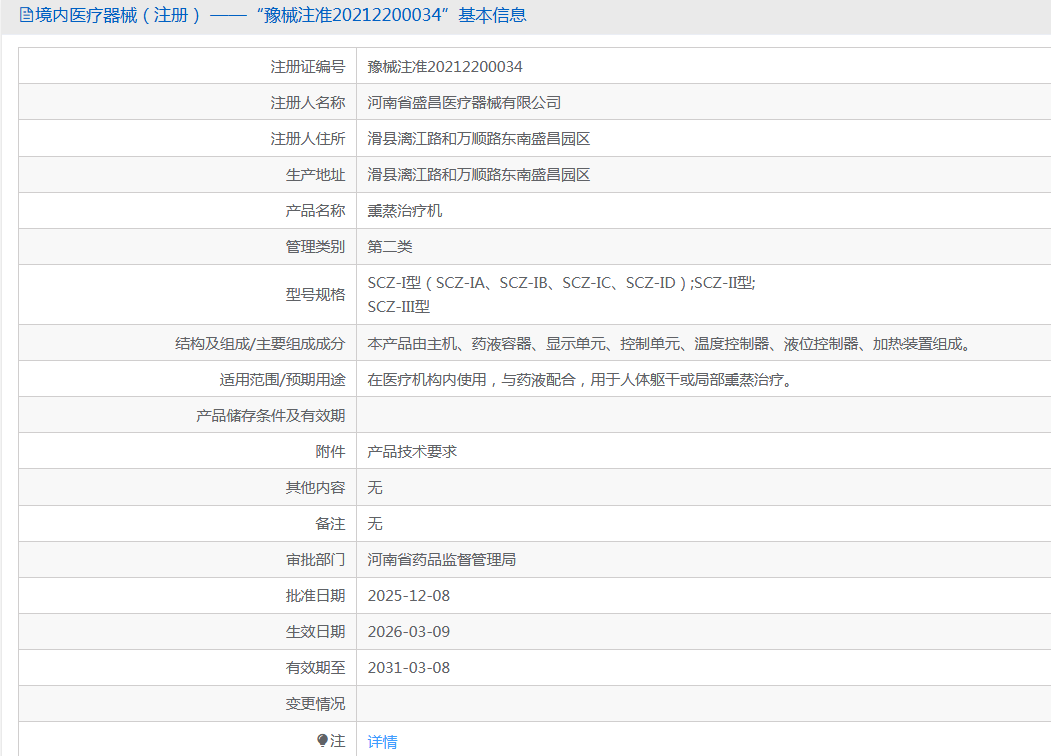Click the 备注 label
Image resolution: width=1051 pixels, height=756 pixels.
point(330,523)
